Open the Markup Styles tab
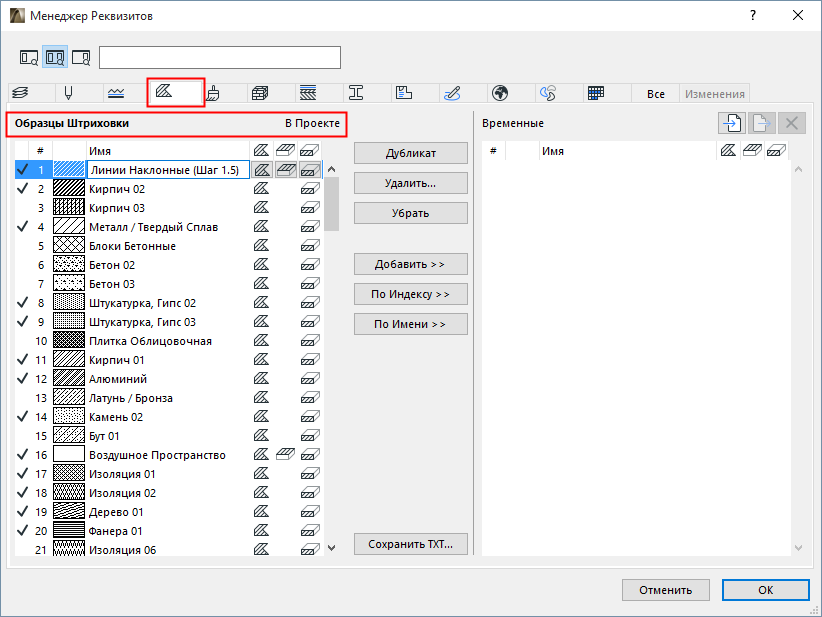 coord(452,93)
